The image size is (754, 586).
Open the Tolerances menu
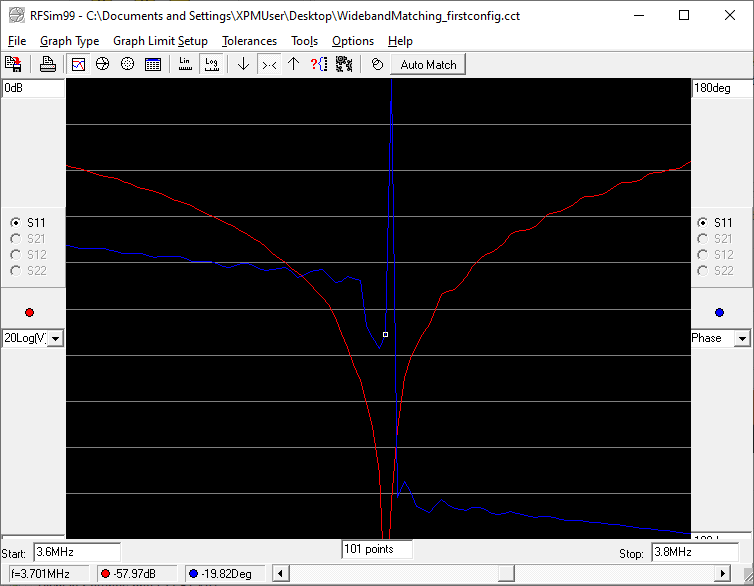[x=249, y=41]
